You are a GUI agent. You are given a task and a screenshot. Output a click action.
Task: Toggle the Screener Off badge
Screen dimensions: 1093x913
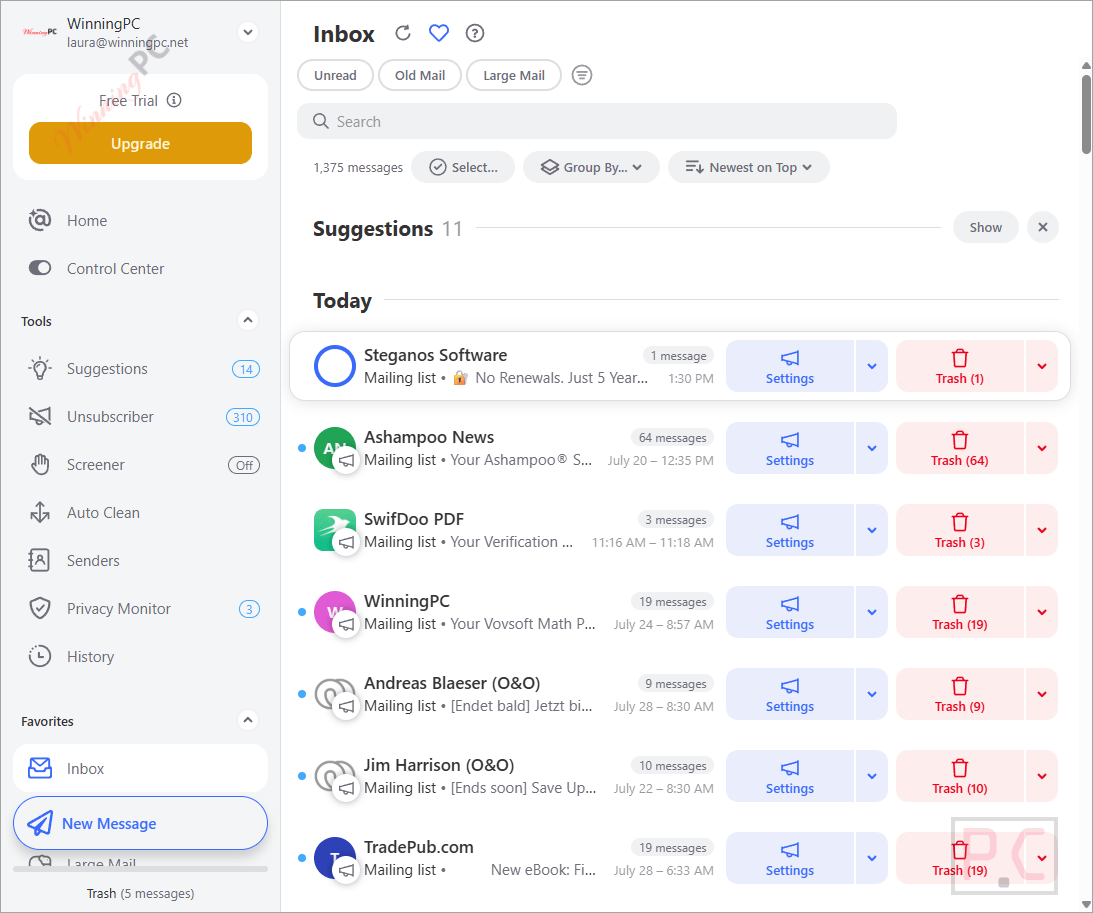click(x=244, y=465)
